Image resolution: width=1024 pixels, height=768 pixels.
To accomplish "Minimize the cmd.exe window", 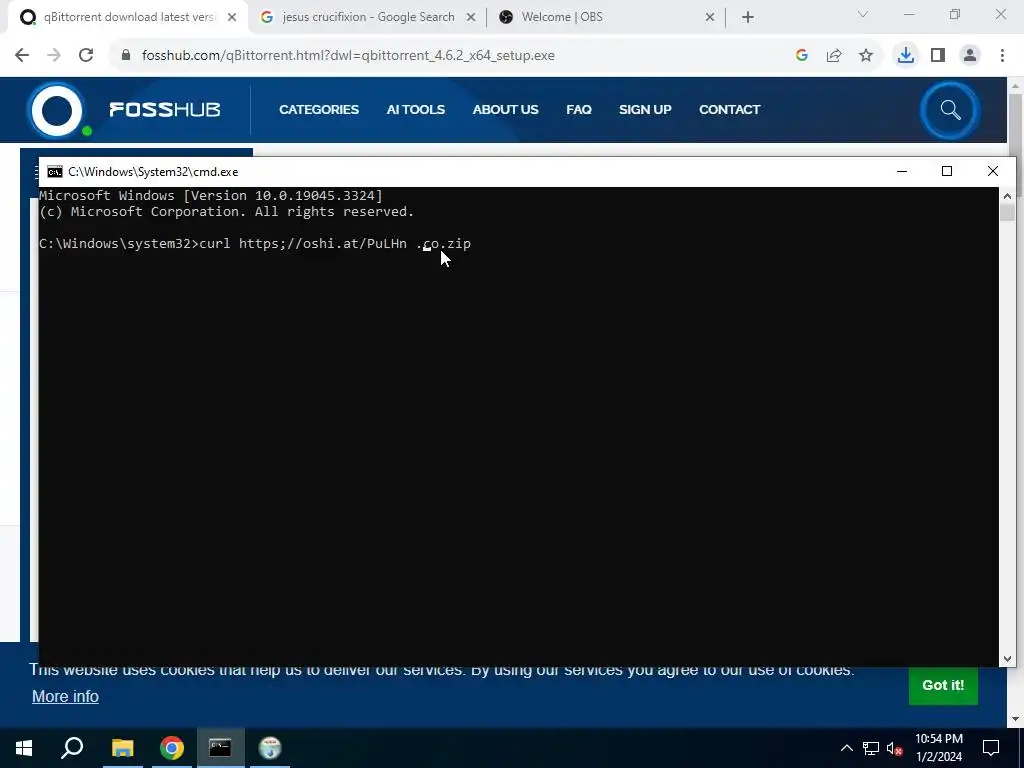I will [902, 172].
